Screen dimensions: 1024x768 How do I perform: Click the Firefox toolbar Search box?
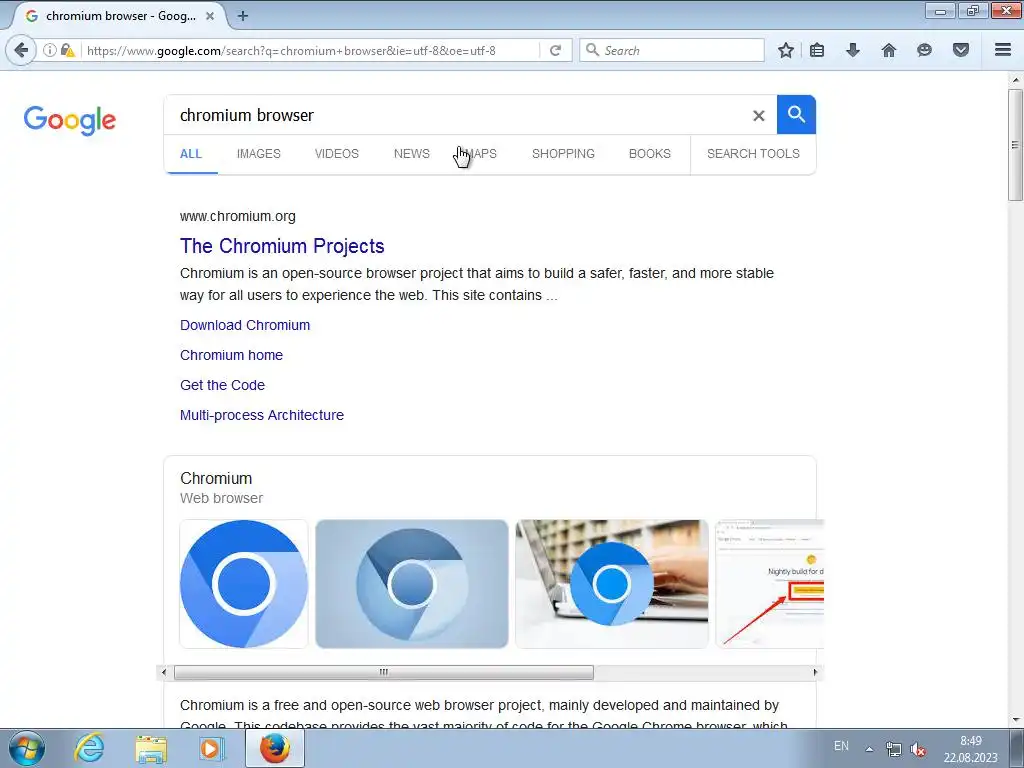673,50
